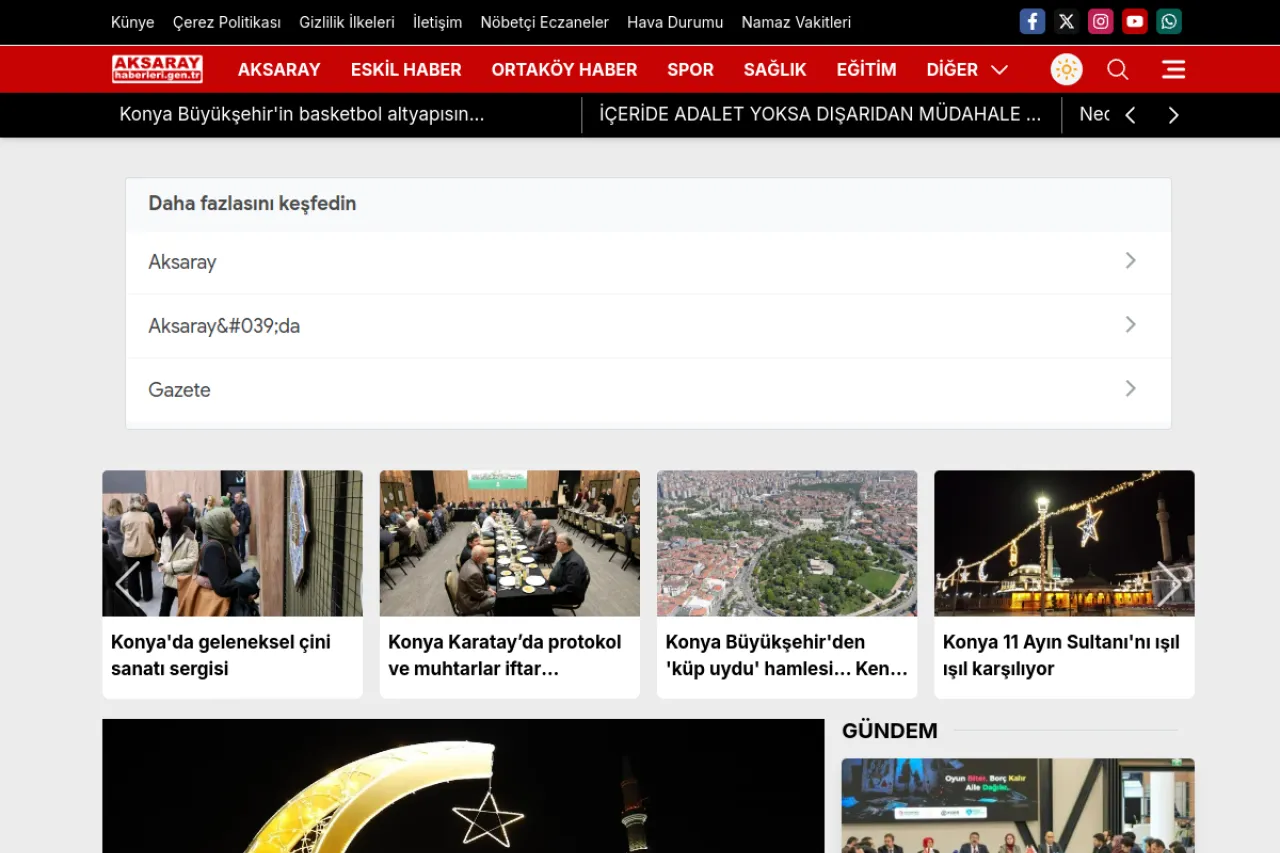This screenshot has width=1280, height=853.
Task: Read the Konya çini sanatı sergisi headline
Action: click(220, 655)
